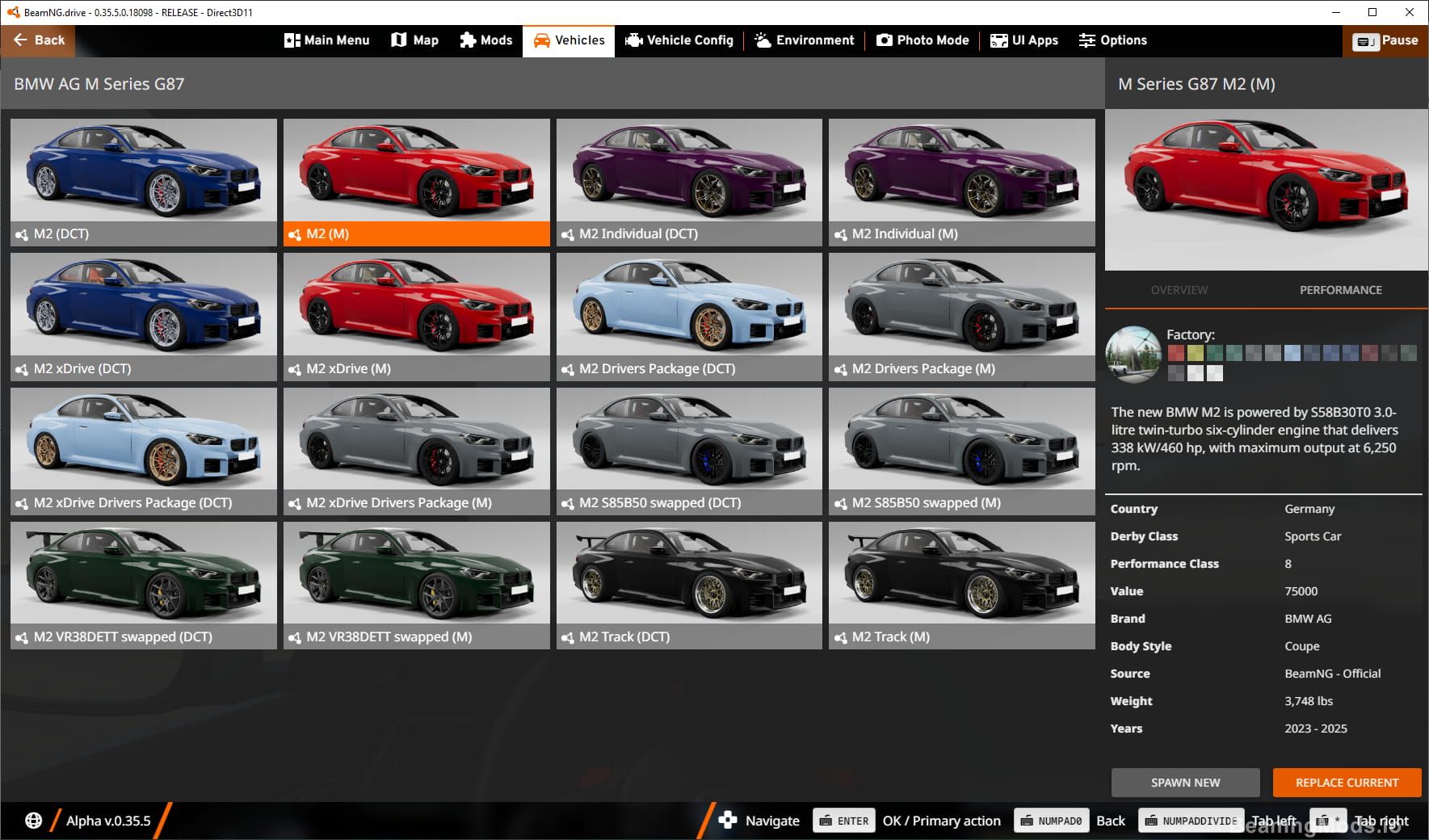Click the 'BMW AG M Series G87' heading

coord(99,84)
